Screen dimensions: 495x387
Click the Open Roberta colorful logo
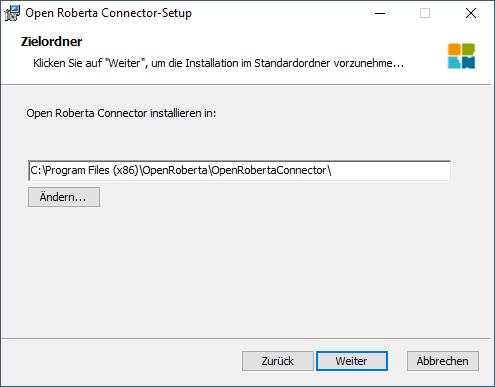(x=461, y=56)
